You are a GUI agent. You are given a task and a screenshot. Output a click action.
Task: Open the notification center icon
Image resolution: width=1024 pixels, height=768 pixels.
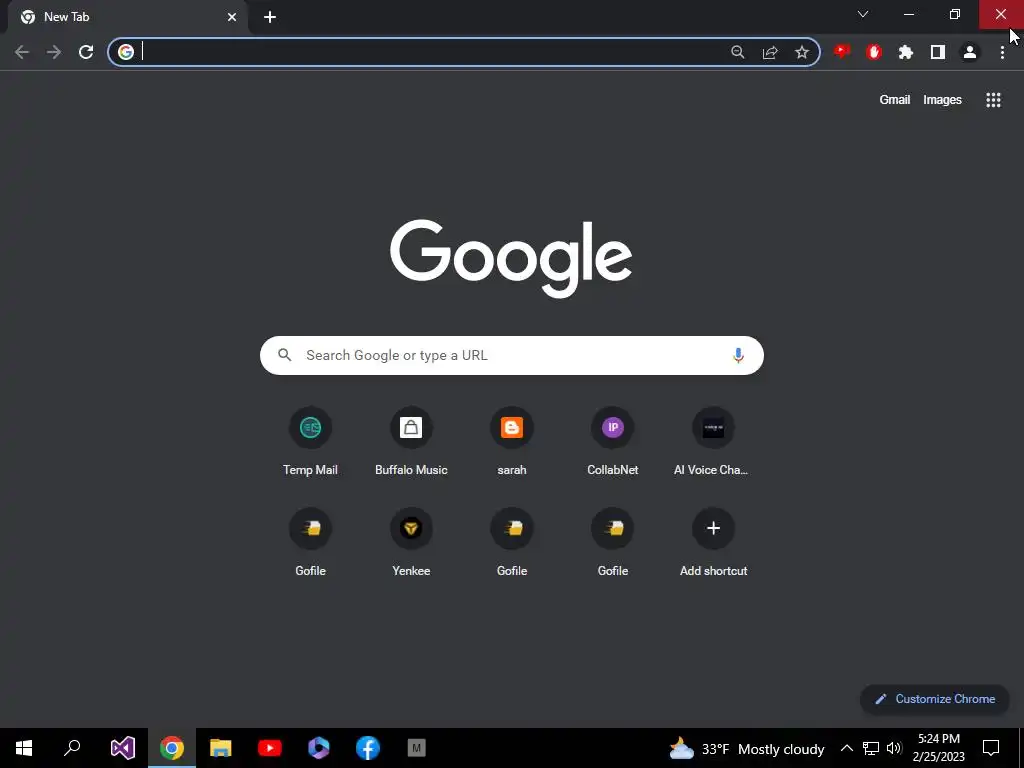tap(991, 748)
